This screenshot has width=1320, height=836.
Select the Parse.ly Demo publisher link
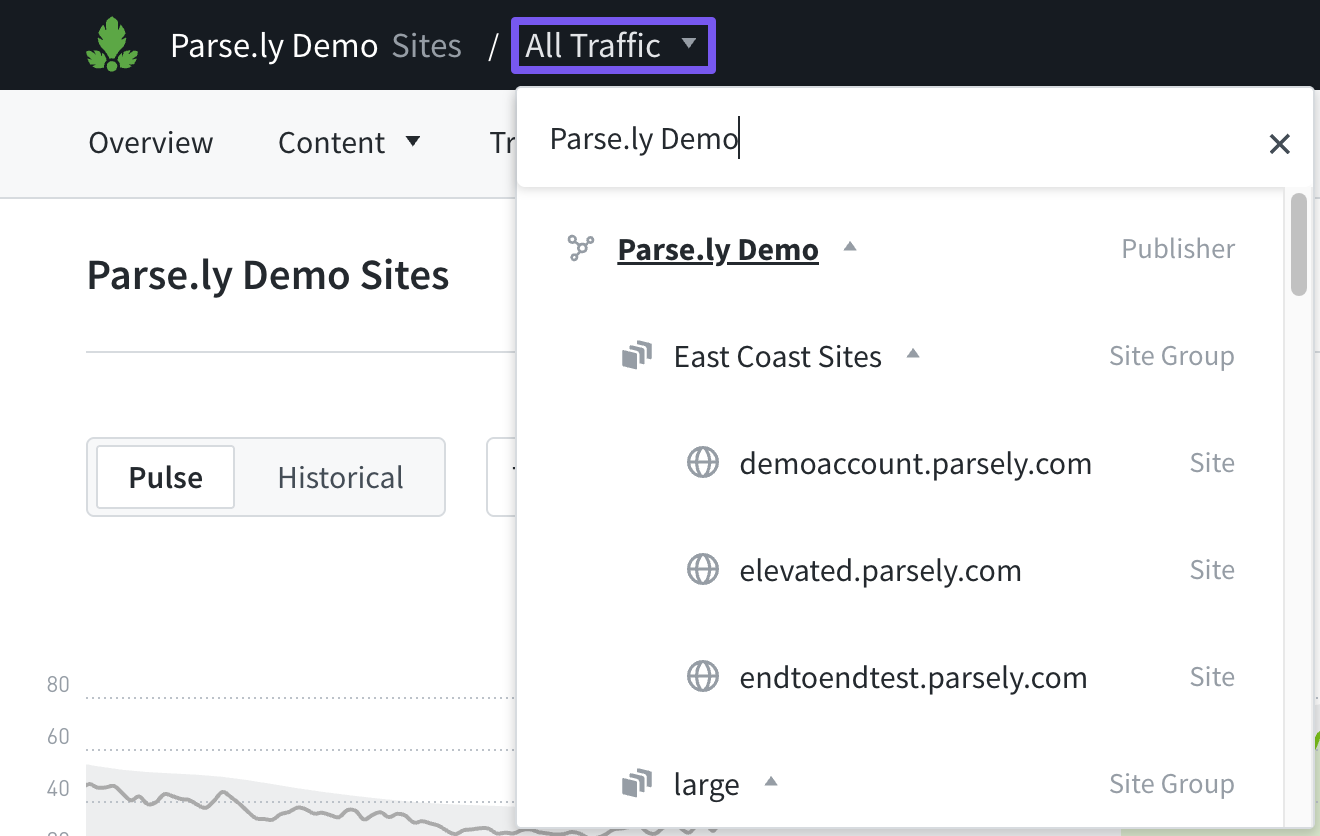pos(718,249)
